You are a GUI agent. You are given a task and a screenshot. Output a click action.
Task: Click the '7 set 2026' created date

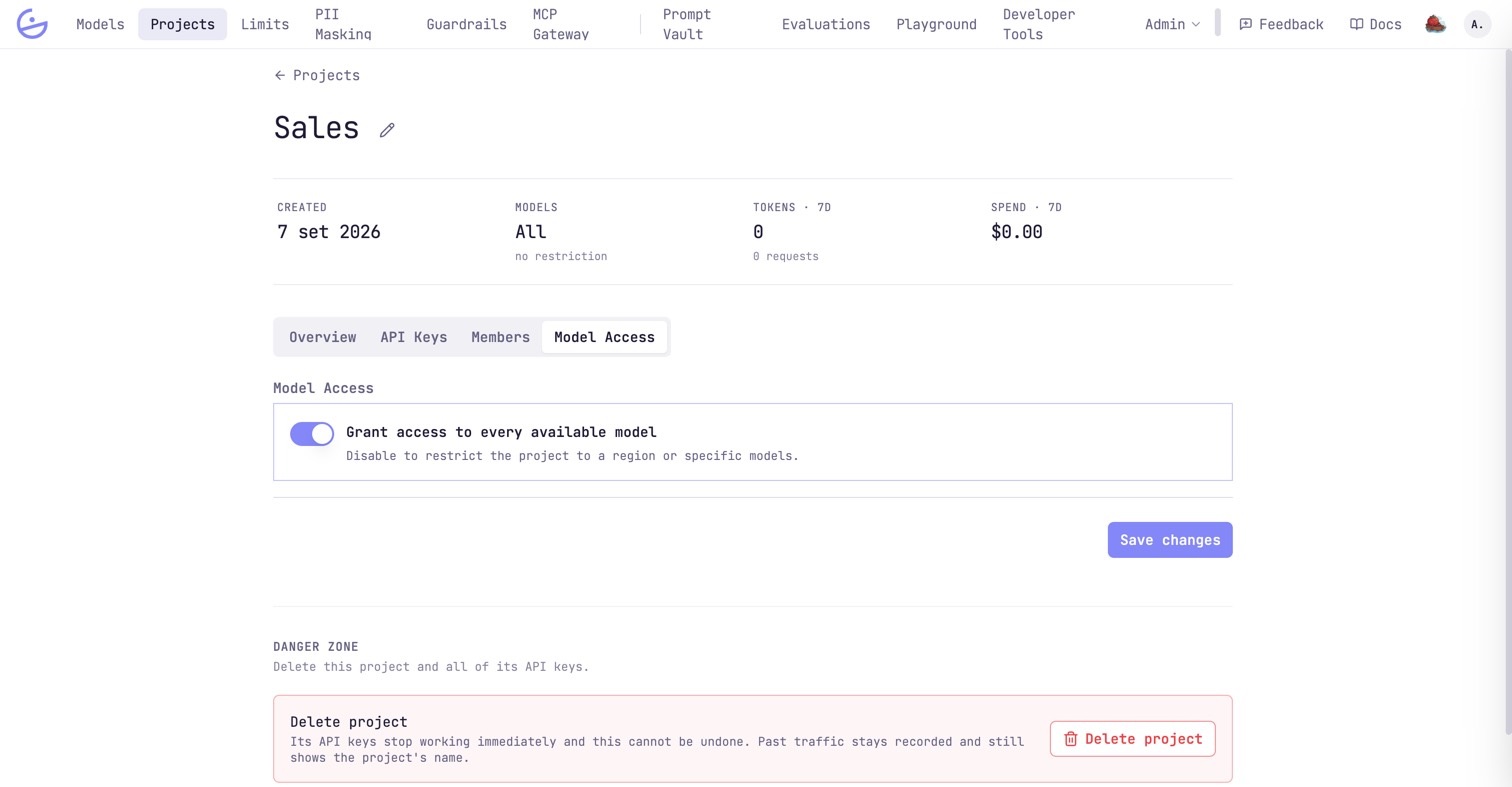coord(329,232)
